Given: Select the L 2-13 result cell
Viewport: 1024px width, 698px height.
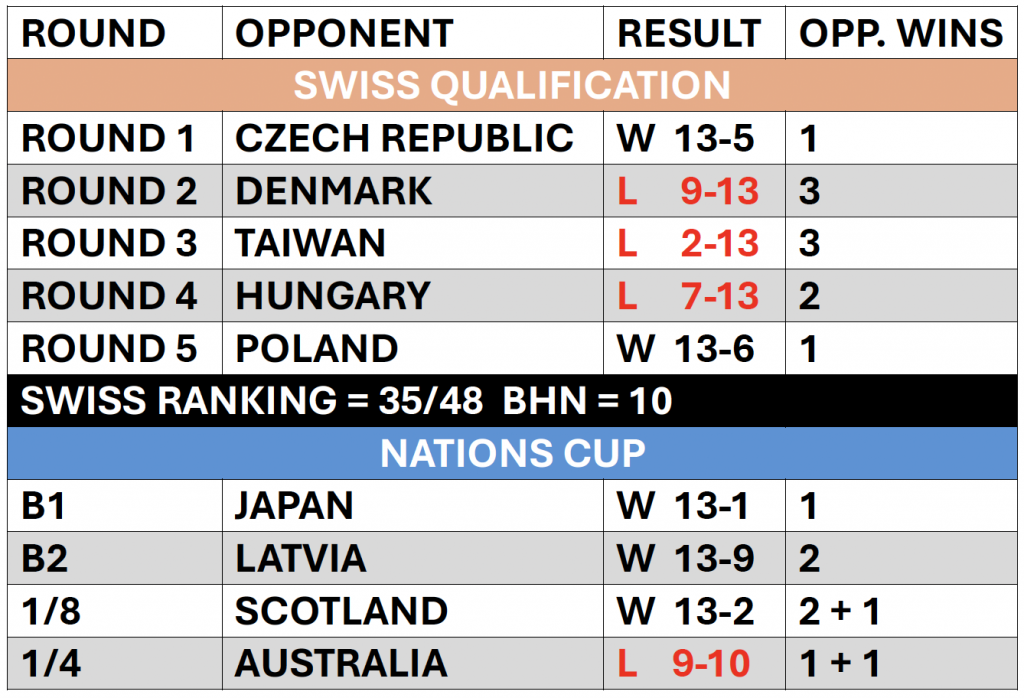Looking at the screenshot, I should pos(689,244).
